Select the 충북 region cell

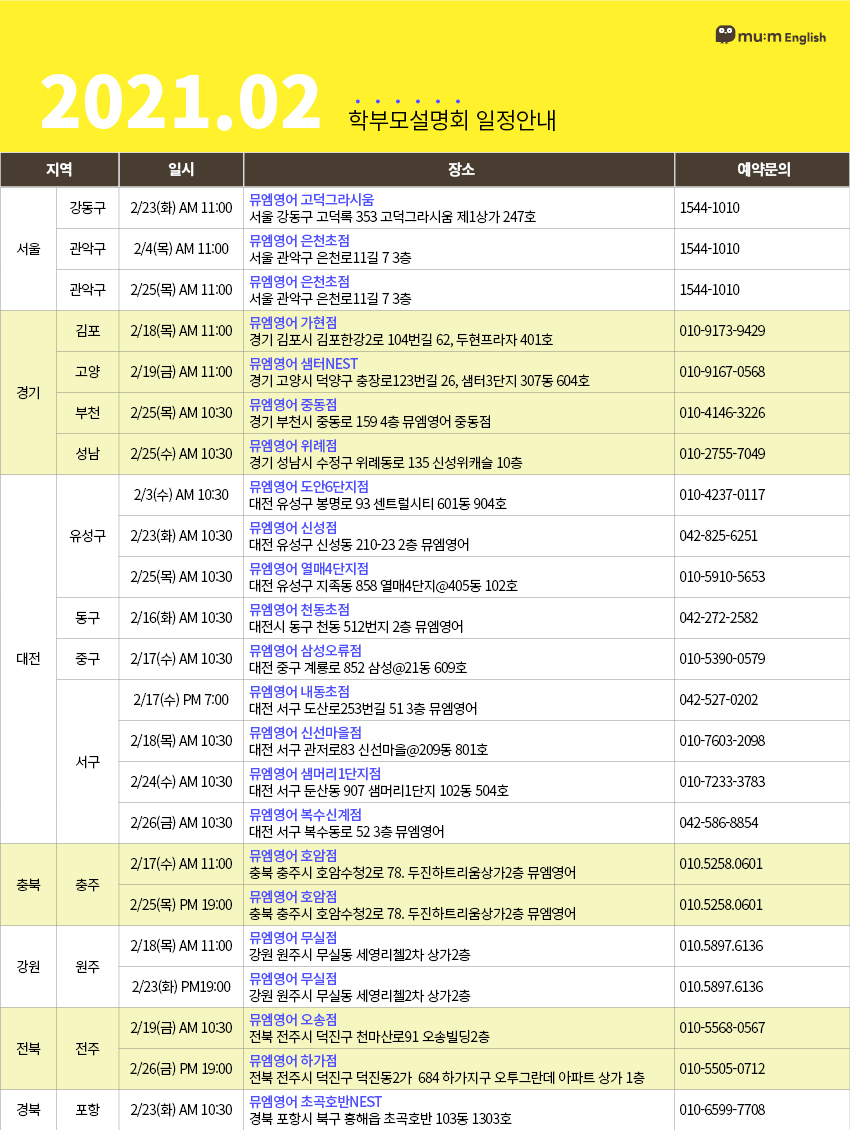[x=28, y=885]
